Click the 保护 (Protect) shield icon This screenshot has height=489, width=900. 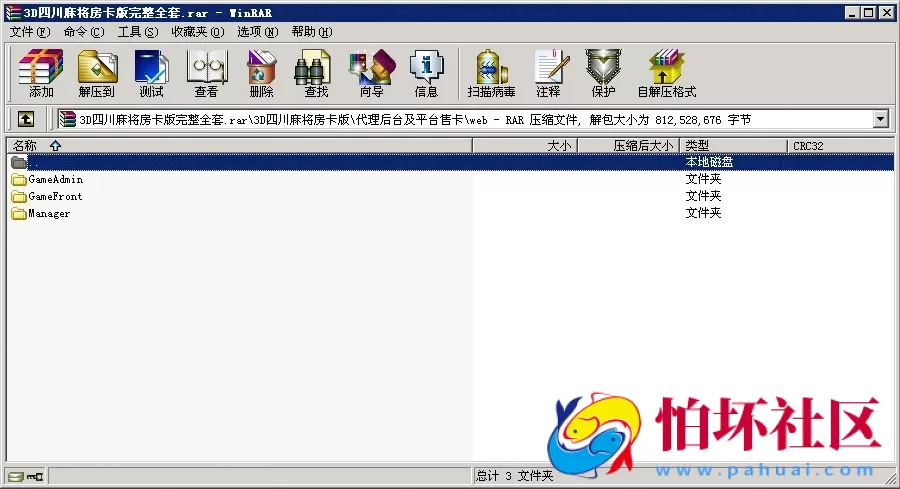click(x=603, y=73)
